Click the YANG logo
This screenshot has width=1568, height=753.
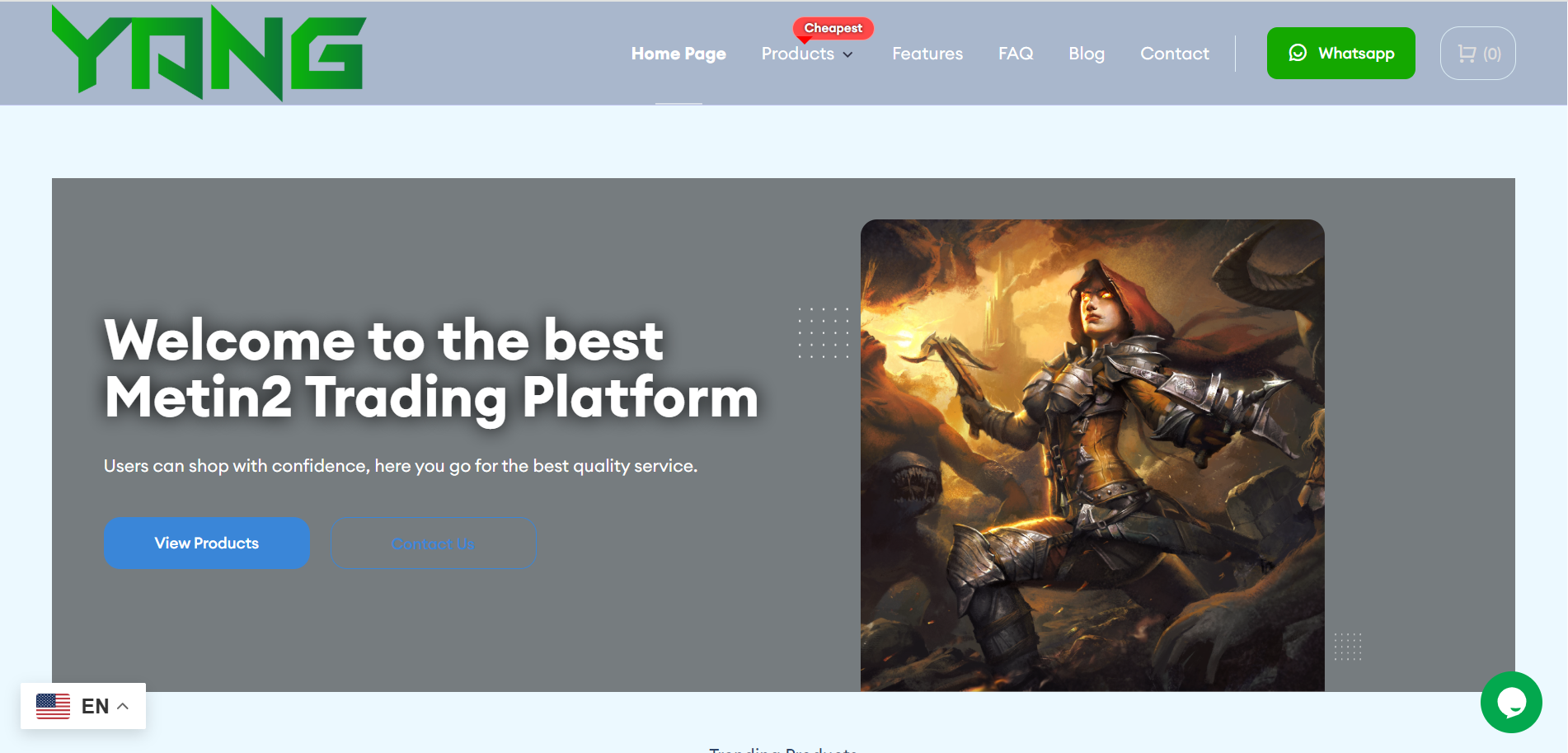click(209, 54)
